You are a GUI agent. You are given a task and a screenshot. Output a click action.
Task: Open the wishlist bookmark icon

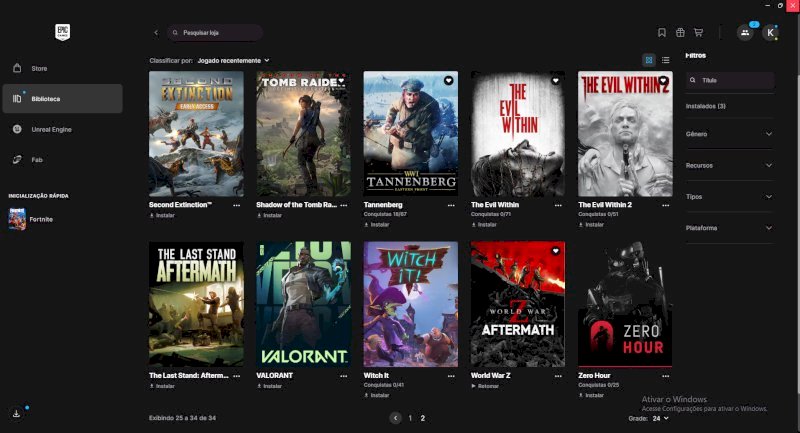pyautogui.click(x=662, y=33)
